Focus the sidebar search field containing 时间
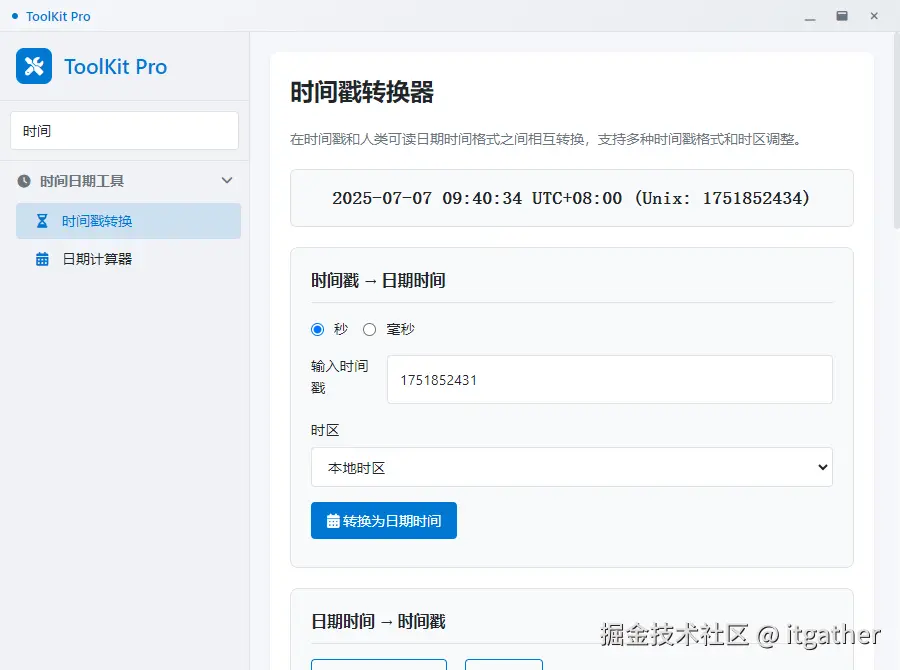The width and height of the screenshot is (900, 670). point(125,131)
